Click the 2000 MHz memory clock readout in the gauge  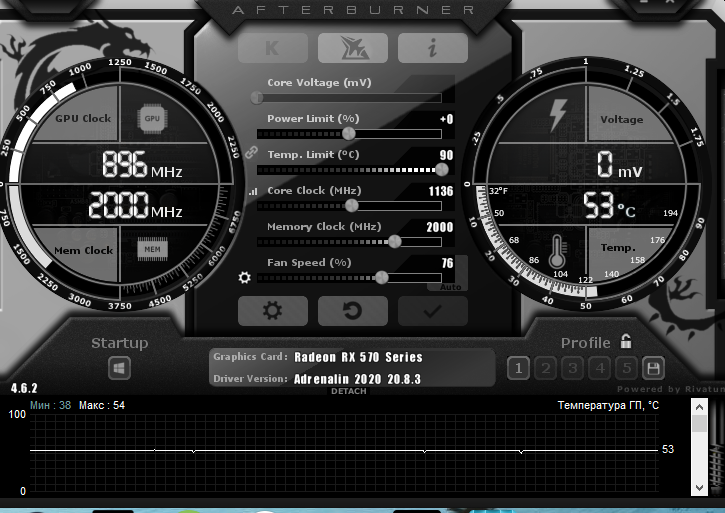click(135, 205)
